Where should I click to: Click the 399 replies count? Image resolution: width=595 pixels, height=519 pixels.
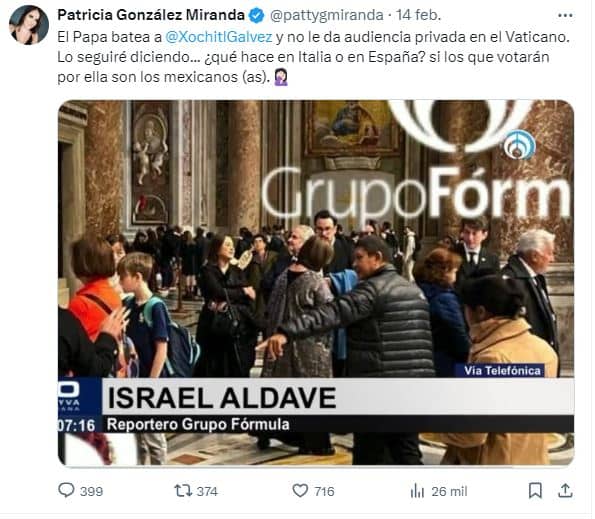91,491
